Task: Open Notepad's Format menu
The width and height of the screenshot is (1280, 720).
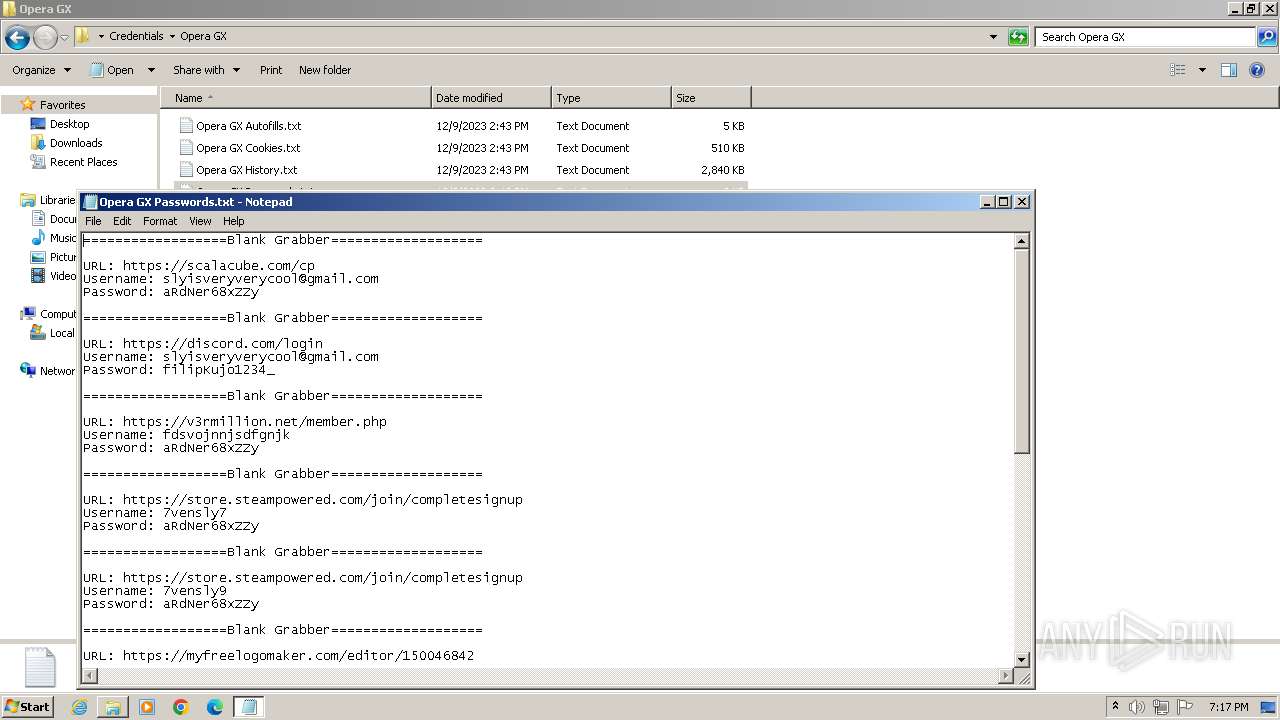Action: click(x=160, y=221)
